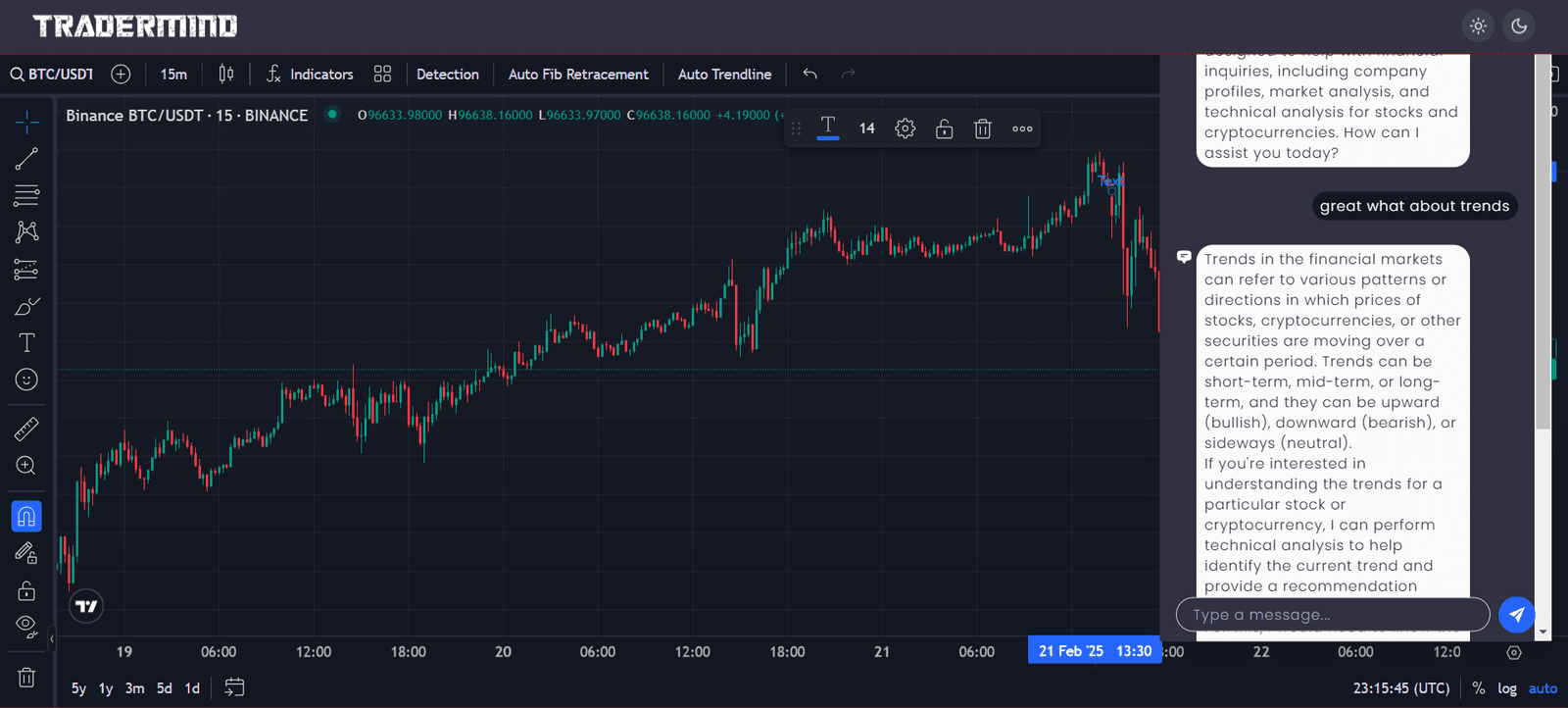Select the 1y time range
Image resolution: width=1568 pixels, height=708 pixels.
pos(106,688)
